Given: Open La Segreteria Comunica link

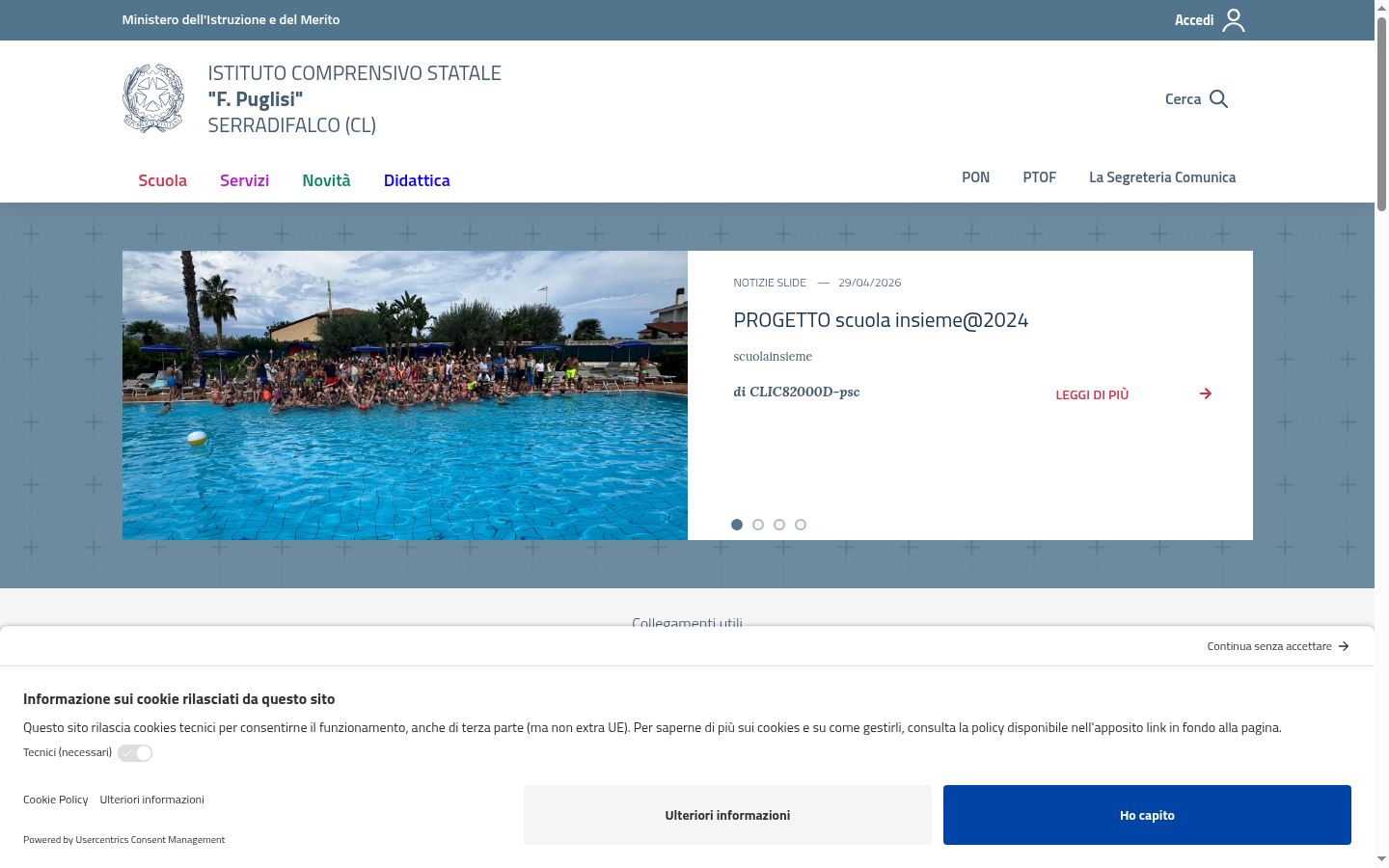Looking at the screenshot, I should pyautogui.click(x=1162, y=177).
